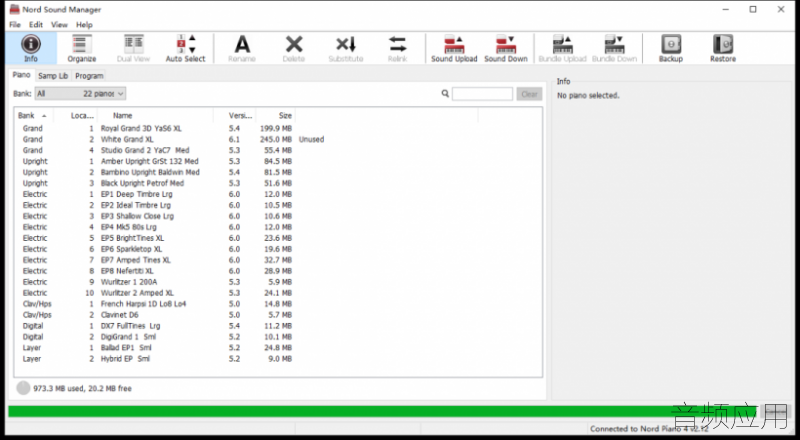This screenshot has width=800, height=440.
Task: Sort by the Name column header
Action: (155, 116)
